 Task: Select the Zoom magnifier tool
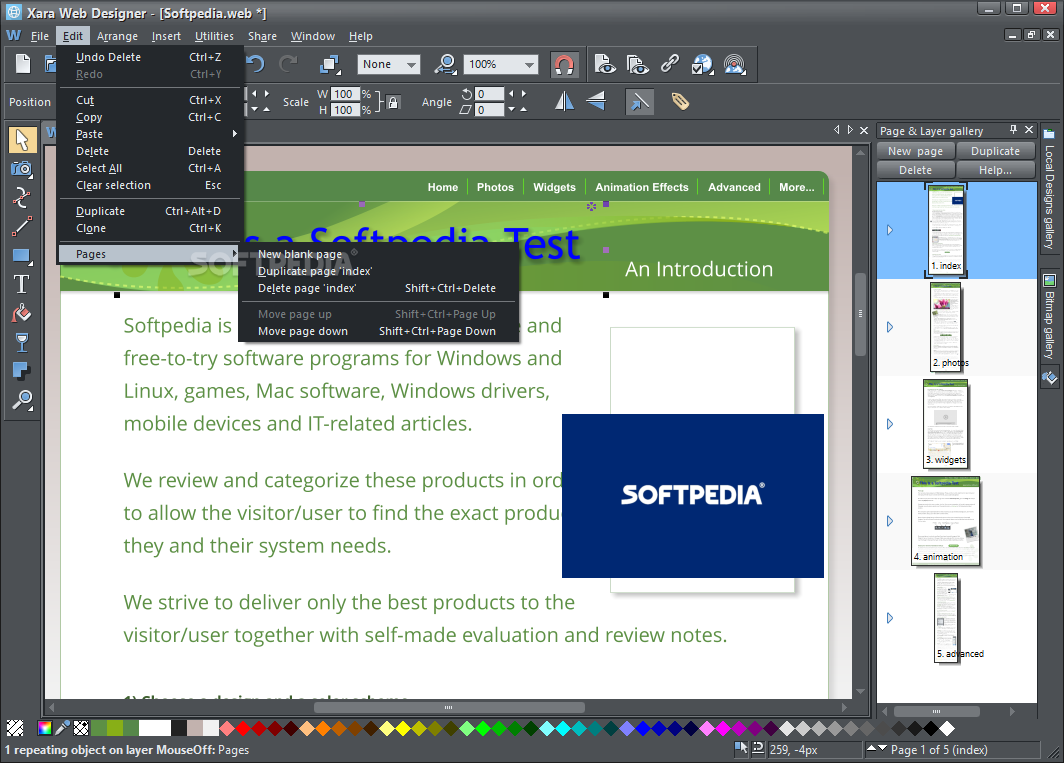coord(22,401)
